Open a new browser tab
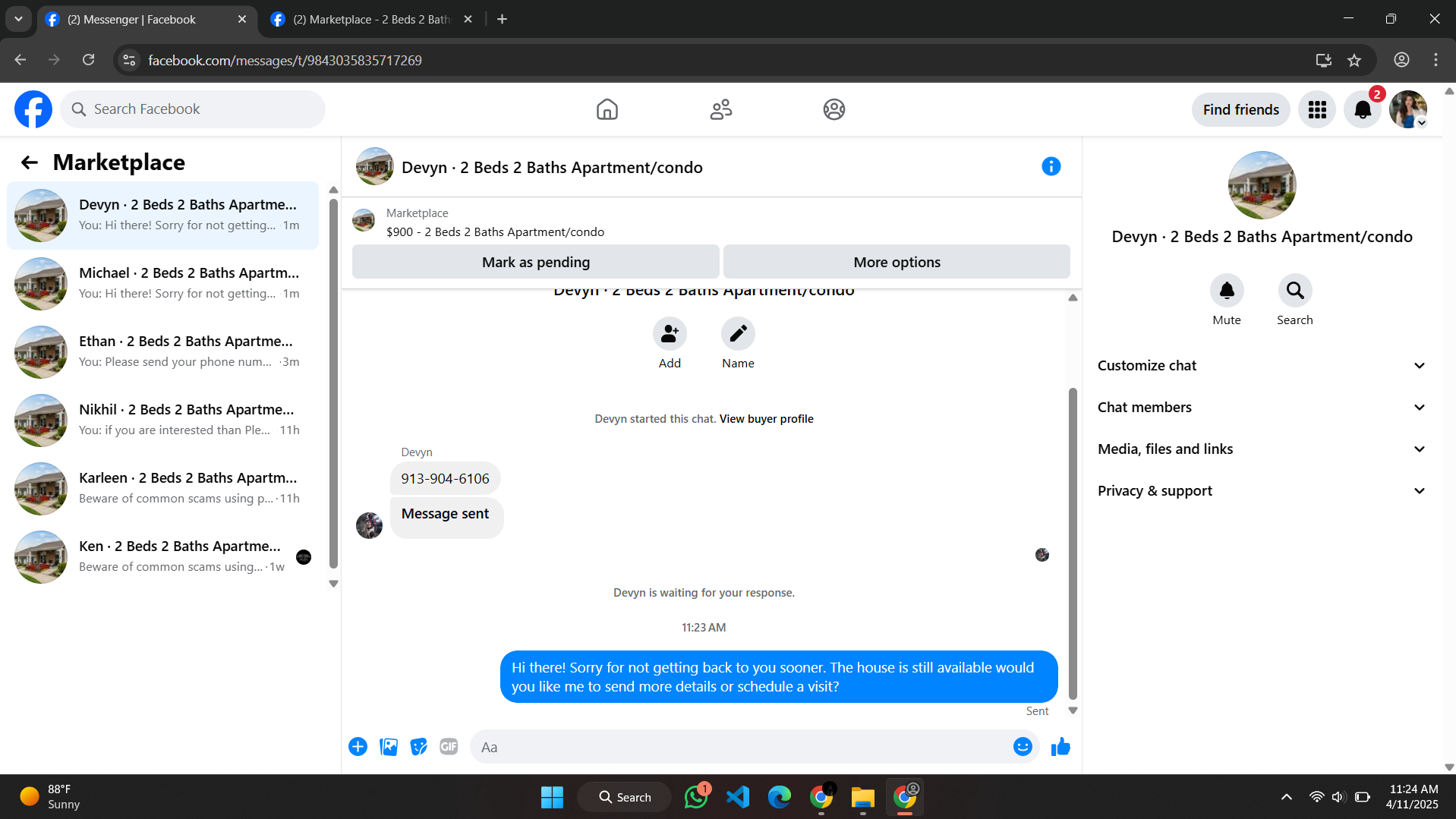The height and width of the screenshot is (819, 1456). 502,20
